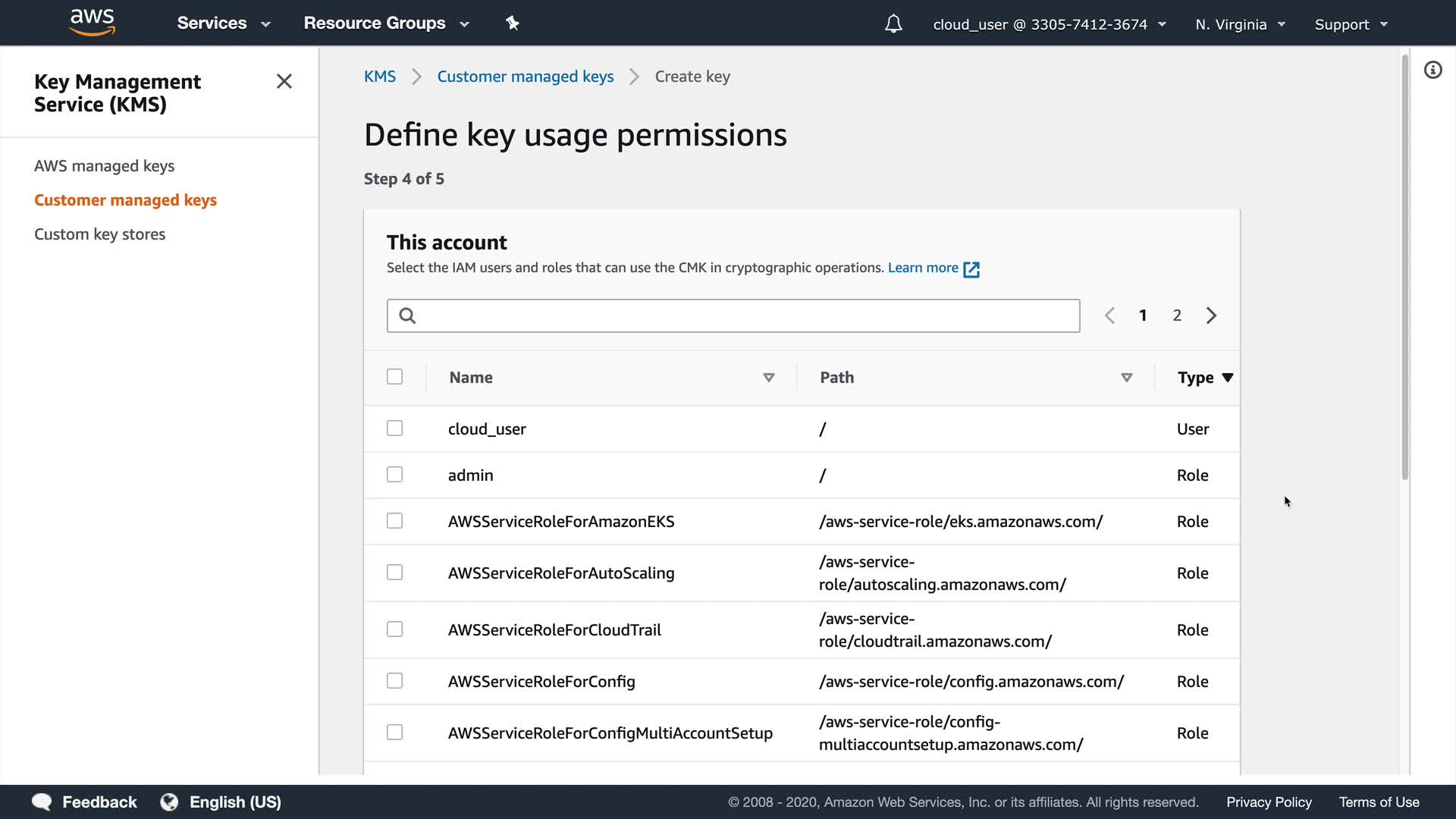This screenshot has width=1456, height=819.
Task: Click the Customer managed keys breadcrumb link
Action: [525, 77]
